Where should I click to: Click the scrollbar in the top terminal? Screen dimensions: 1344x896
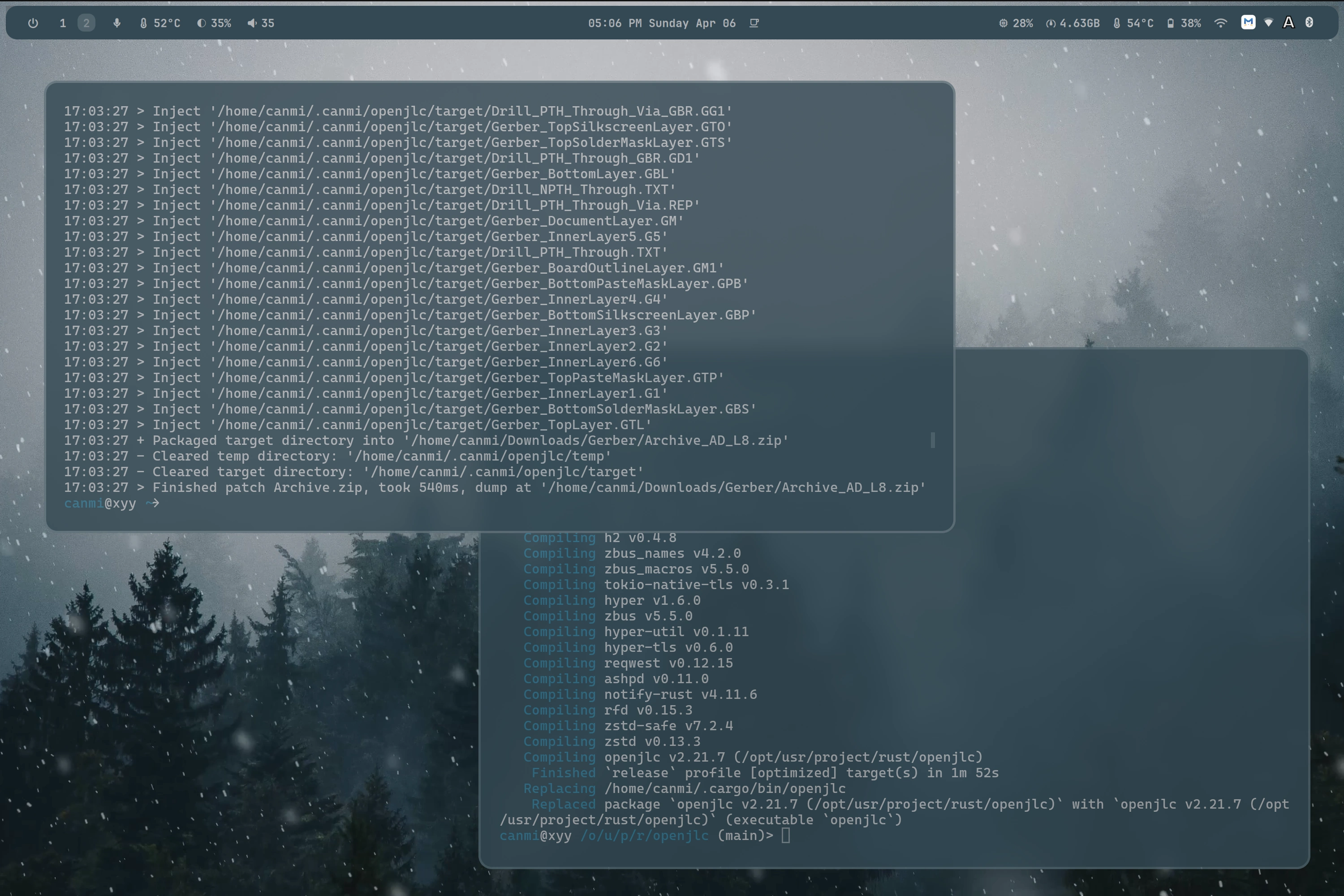(933, 440)
